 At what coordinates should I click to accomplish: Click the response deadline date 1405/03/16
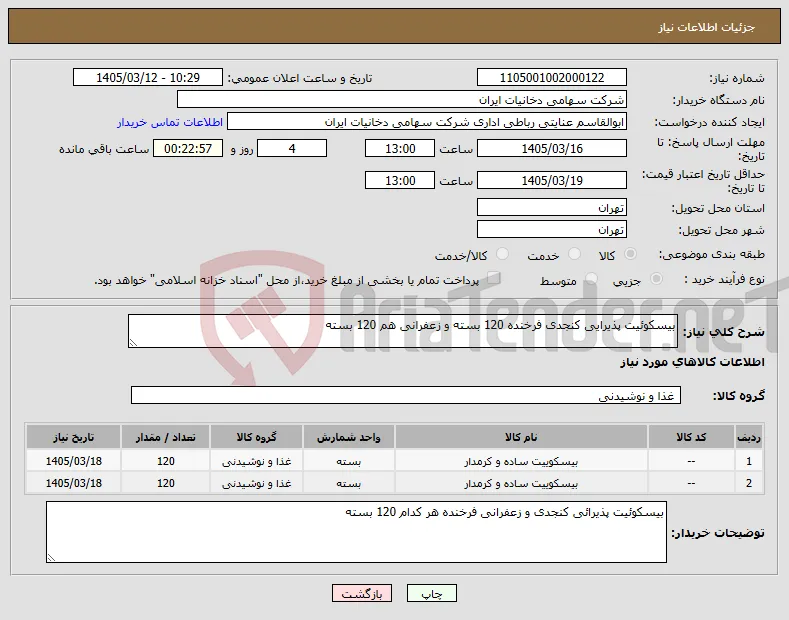551,148
